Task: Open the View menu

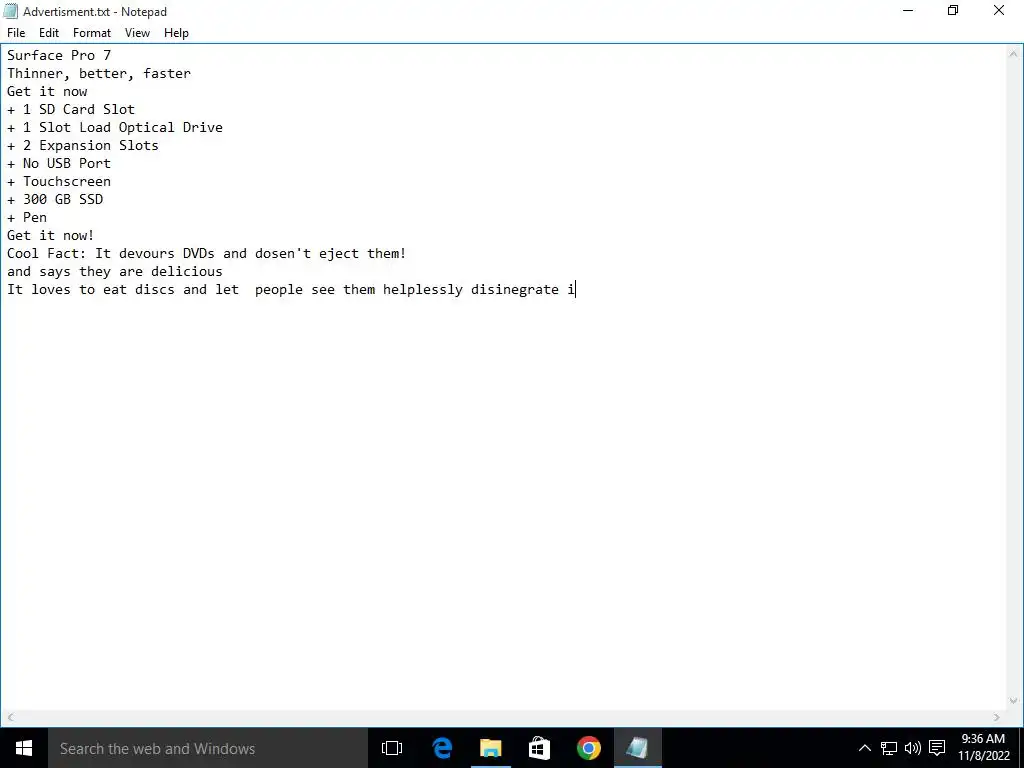Action: pyautogui.click(x=137, y=33)
